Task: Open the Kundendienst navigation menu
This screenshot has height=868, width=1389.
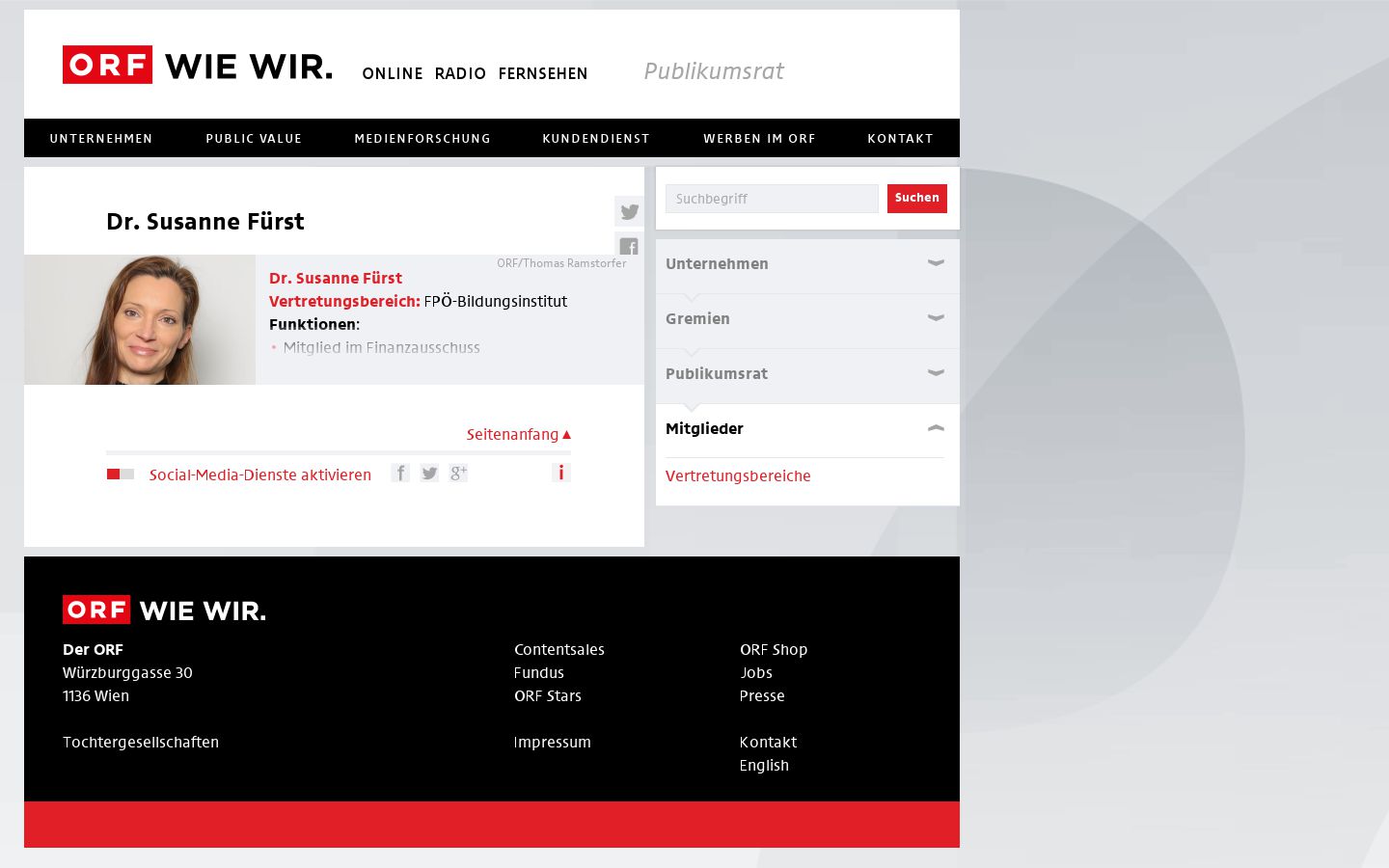Action: [596, 138]
